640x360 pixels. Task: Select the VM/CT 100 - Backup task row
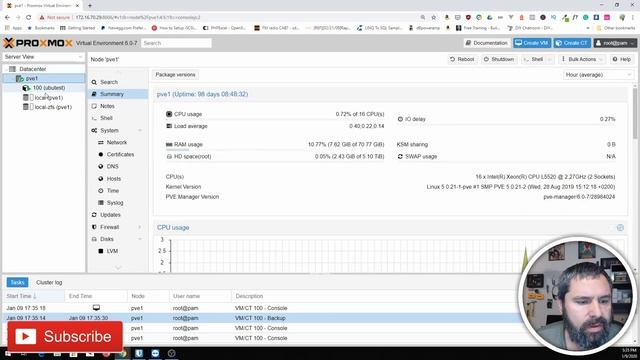coord(261,318)
